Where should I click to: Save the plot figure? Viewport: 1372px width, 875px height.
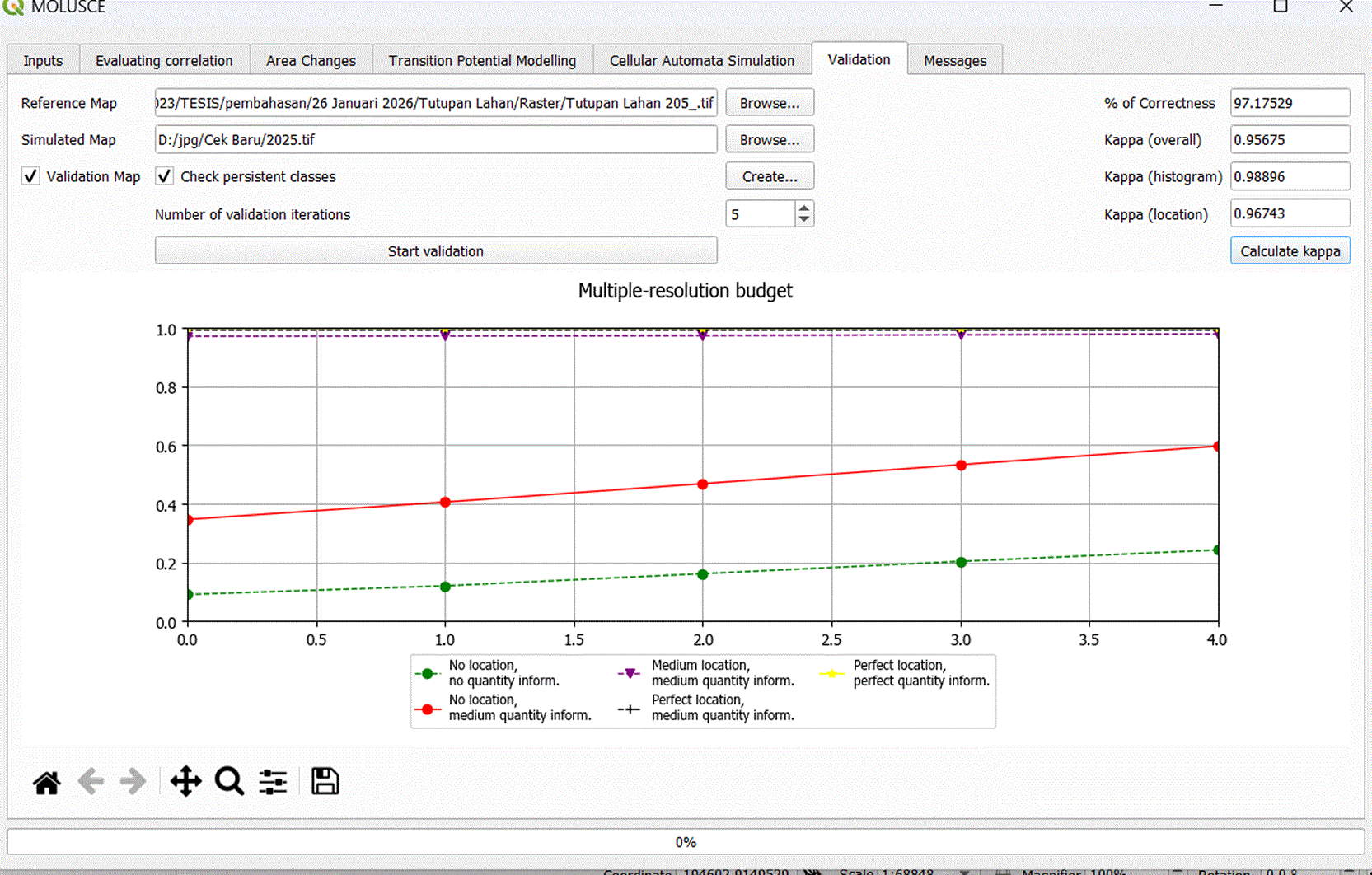coord(325,781)
